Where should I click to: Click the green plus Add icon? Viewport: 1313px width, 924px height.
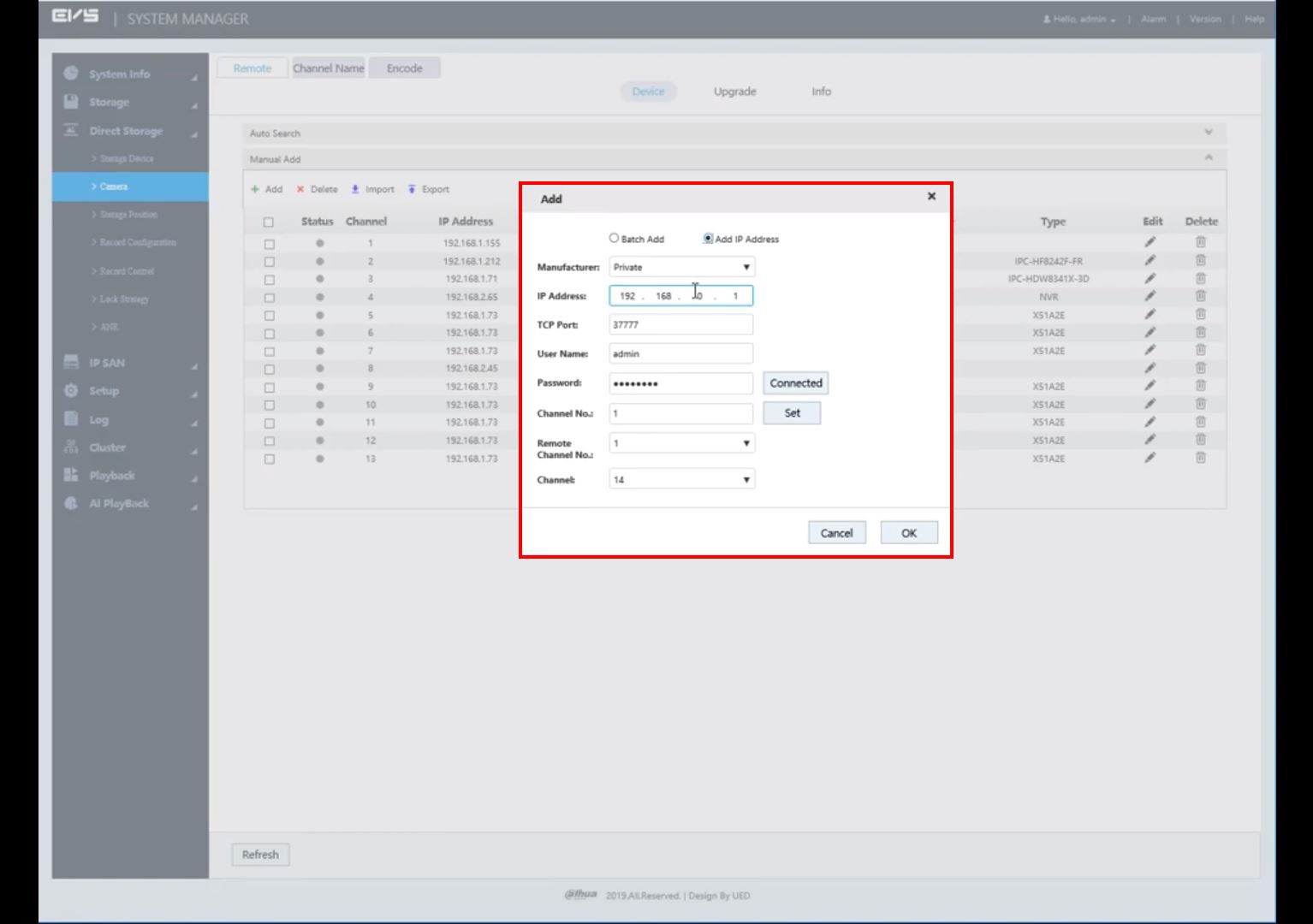coord(255,189)
